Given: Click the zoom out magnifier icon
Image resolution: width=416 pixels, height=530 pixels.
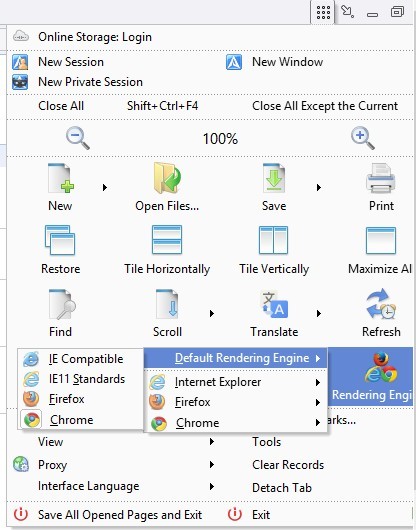Looking at the screenshot, I should tap(78, 138).
